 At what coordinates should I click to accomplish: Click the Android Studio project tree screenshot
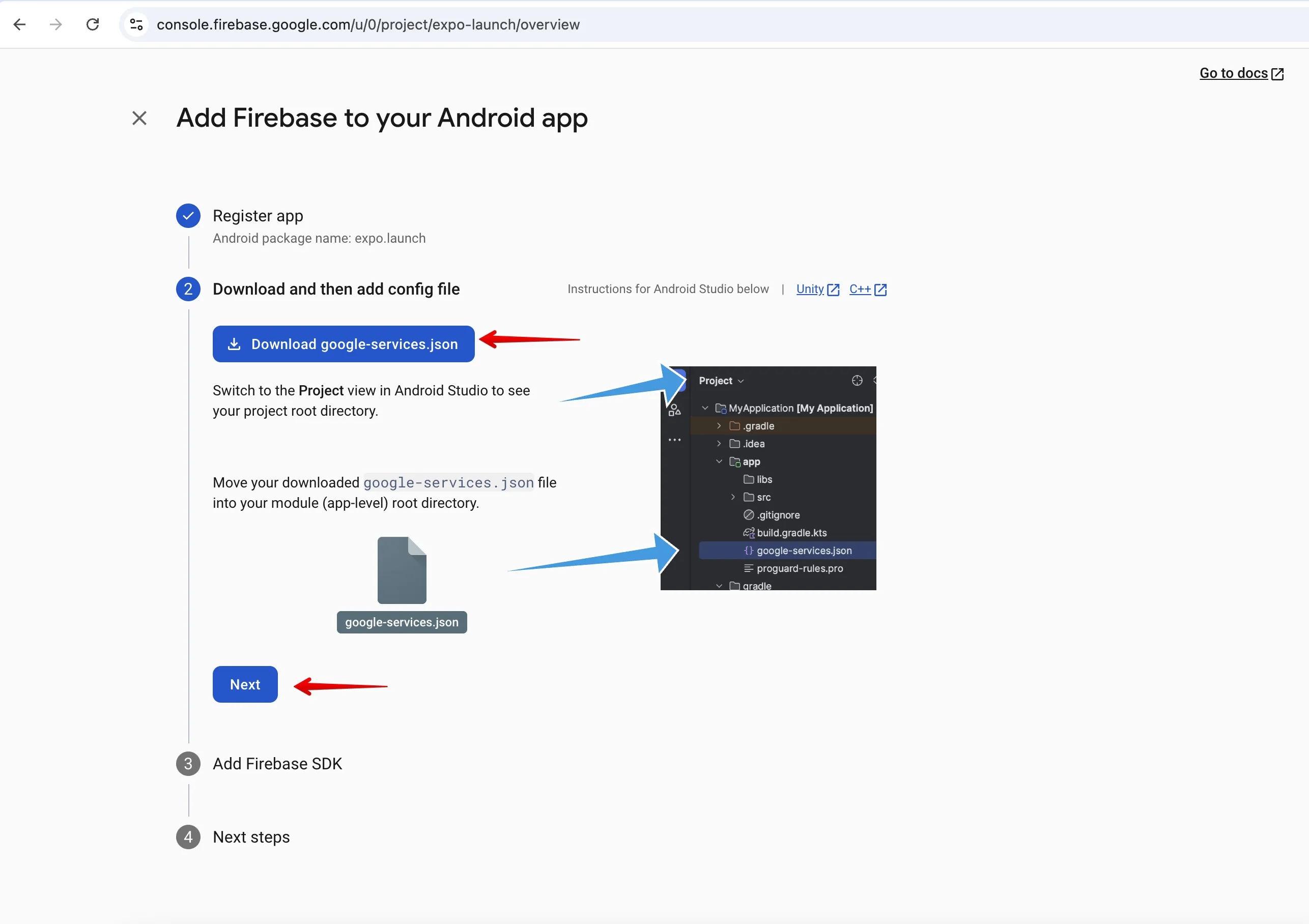pos(768,478)
